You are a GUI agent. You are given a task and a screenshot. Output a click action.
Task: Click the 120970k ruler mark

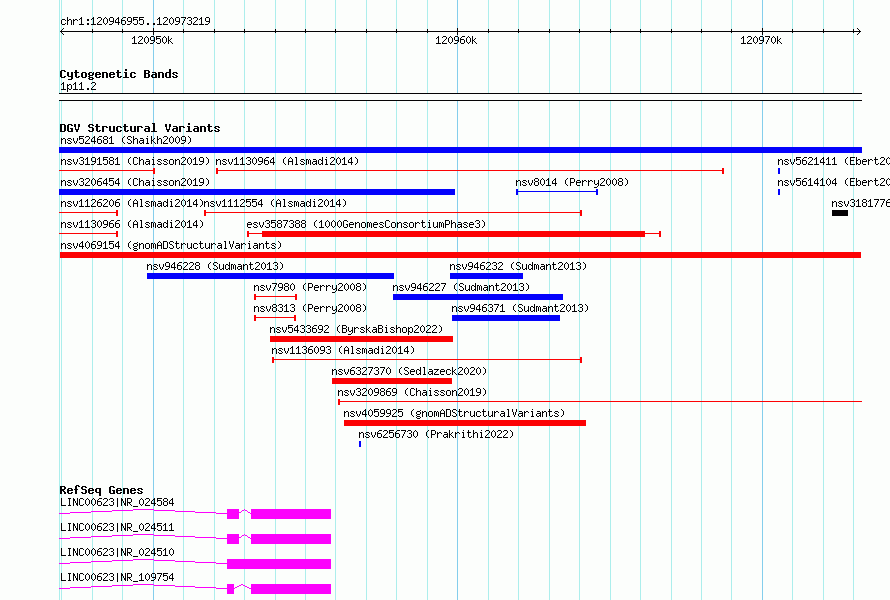pos(761,40)
